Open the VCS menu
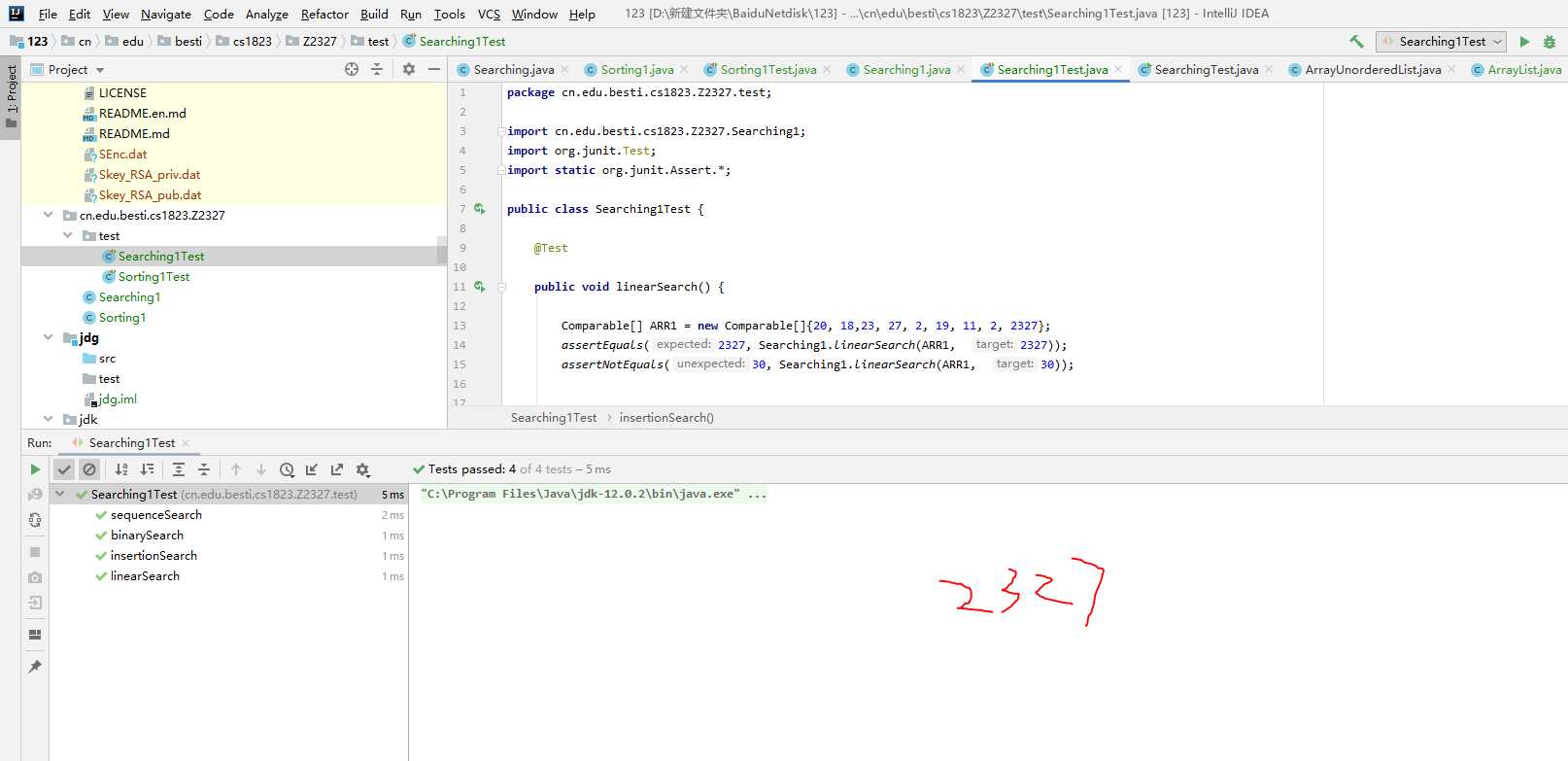The image size is (1568, 761). 489,14
